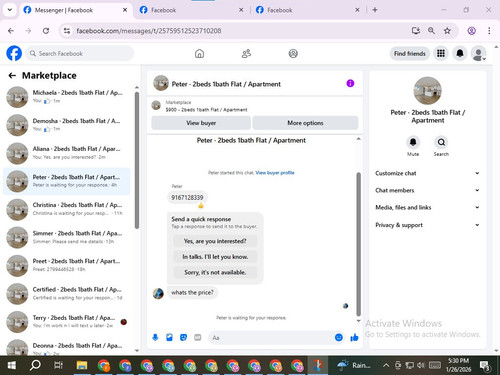Screen dimensions: 500x375
Task: Open the tab search dropdown arrow
Action: (x=10, y=10)
